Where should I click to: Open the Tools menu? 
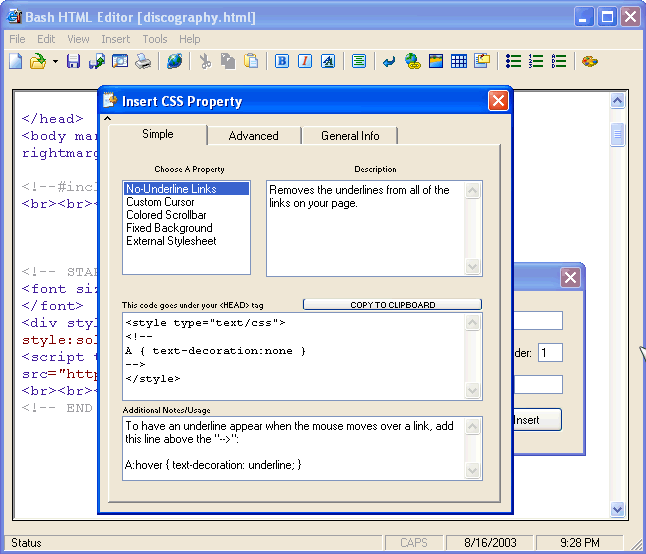coord(155,39)
